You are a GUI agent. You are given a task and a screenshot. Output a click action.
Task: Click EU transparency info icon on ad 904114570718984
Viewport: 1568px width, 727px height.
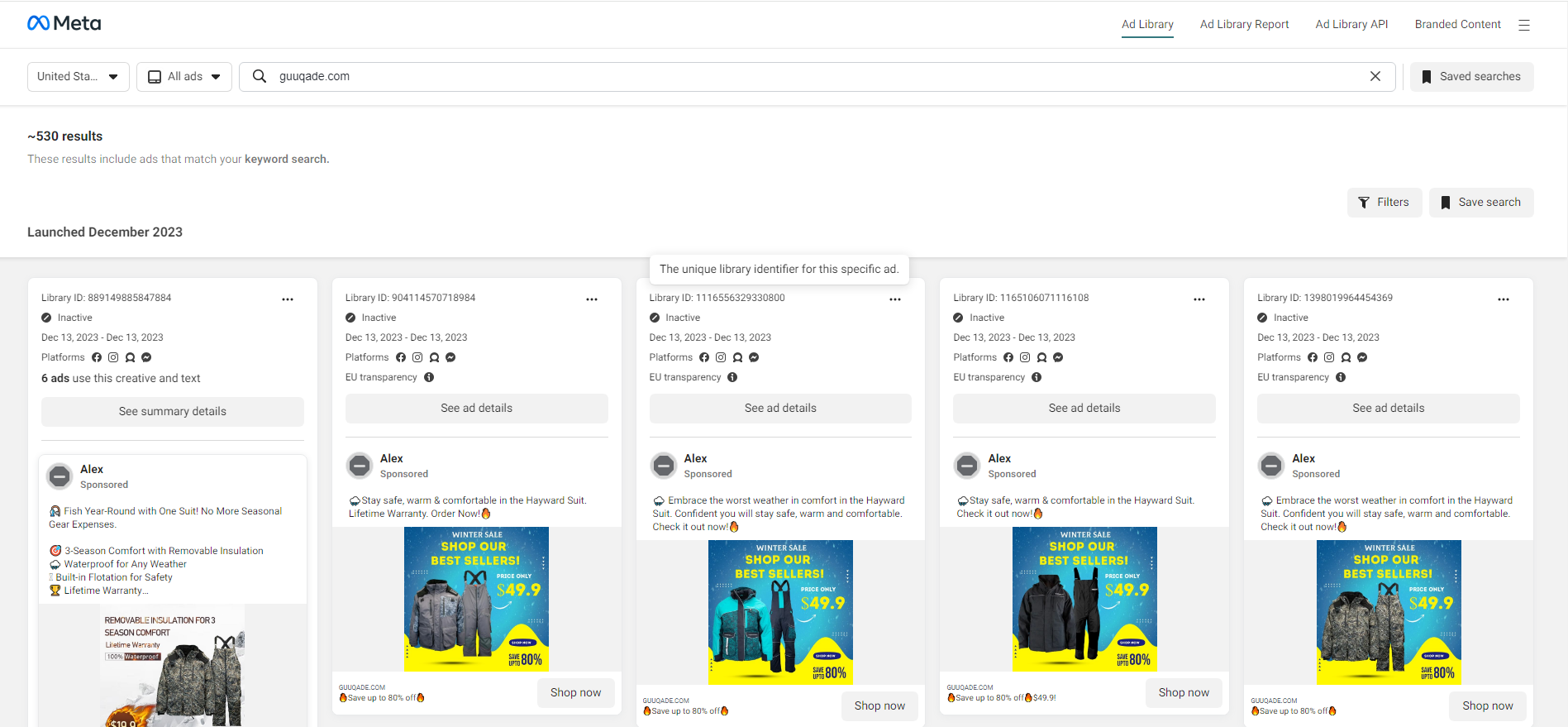tap(429, 377)
